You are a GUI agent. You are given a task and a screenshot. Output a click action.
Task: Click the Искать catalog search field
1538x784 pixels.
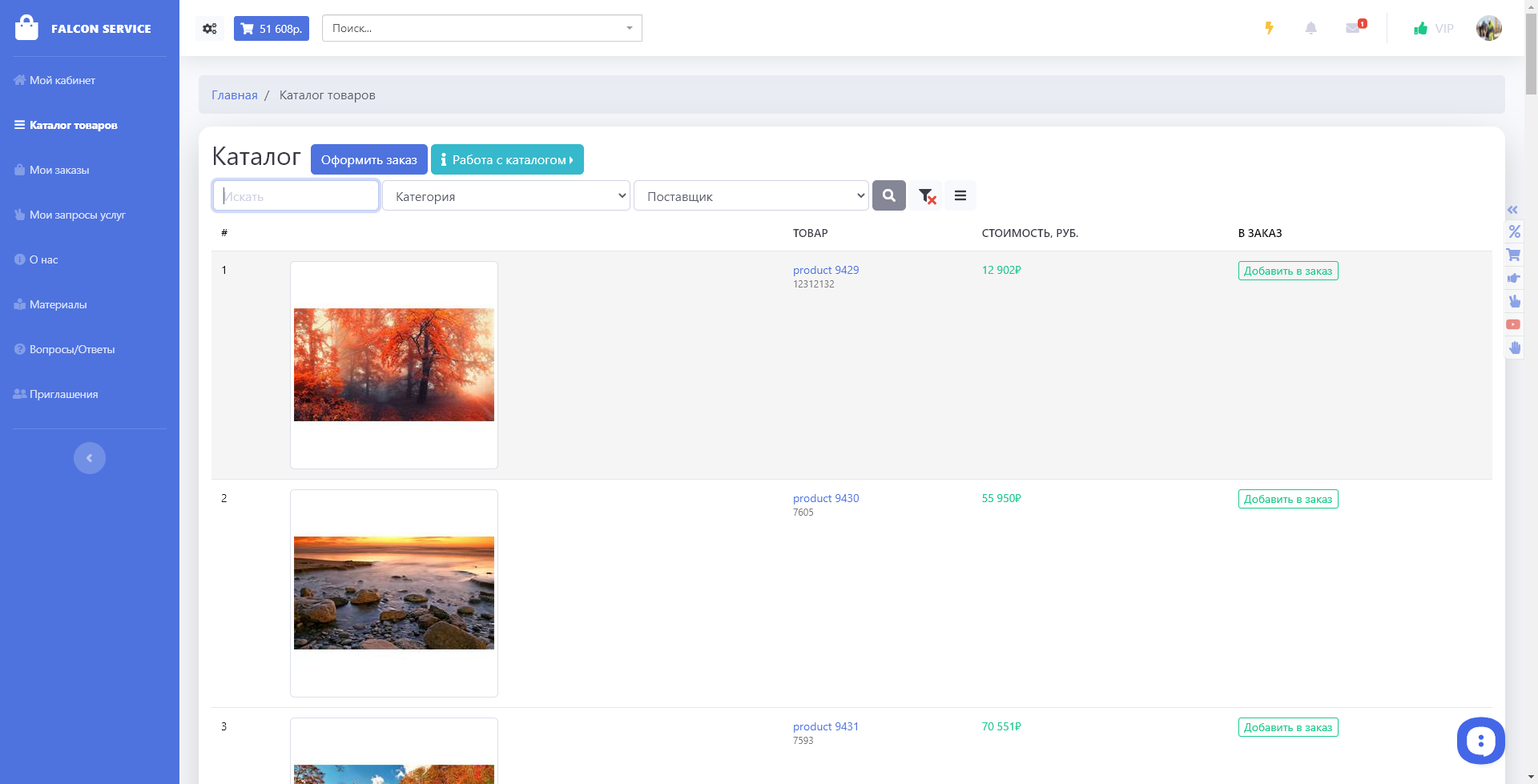pyautogui.click(x=296, y=196)
